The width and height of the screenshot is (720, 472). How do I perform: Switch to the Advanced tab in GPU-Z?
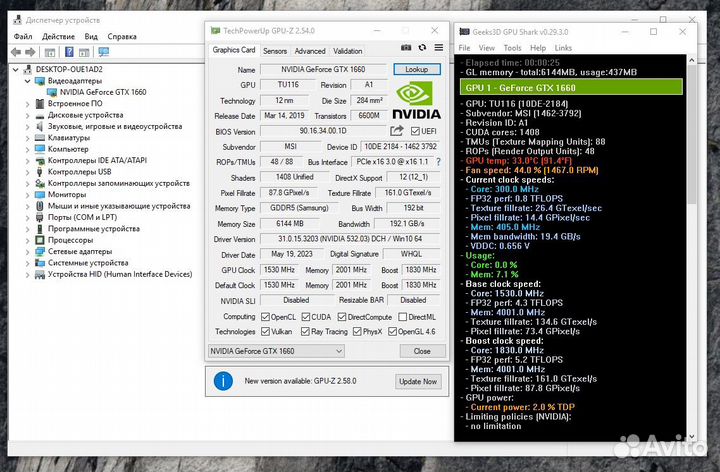(310, 51)
